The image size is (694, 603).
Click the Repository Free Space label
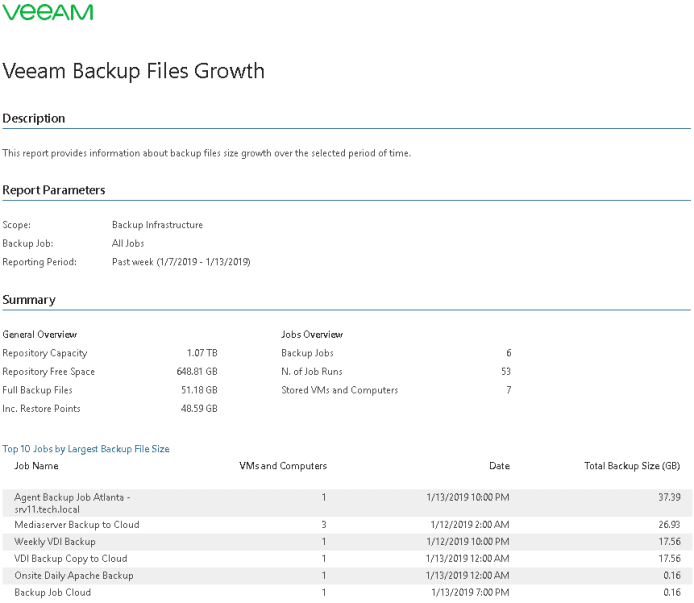point(49,372)
